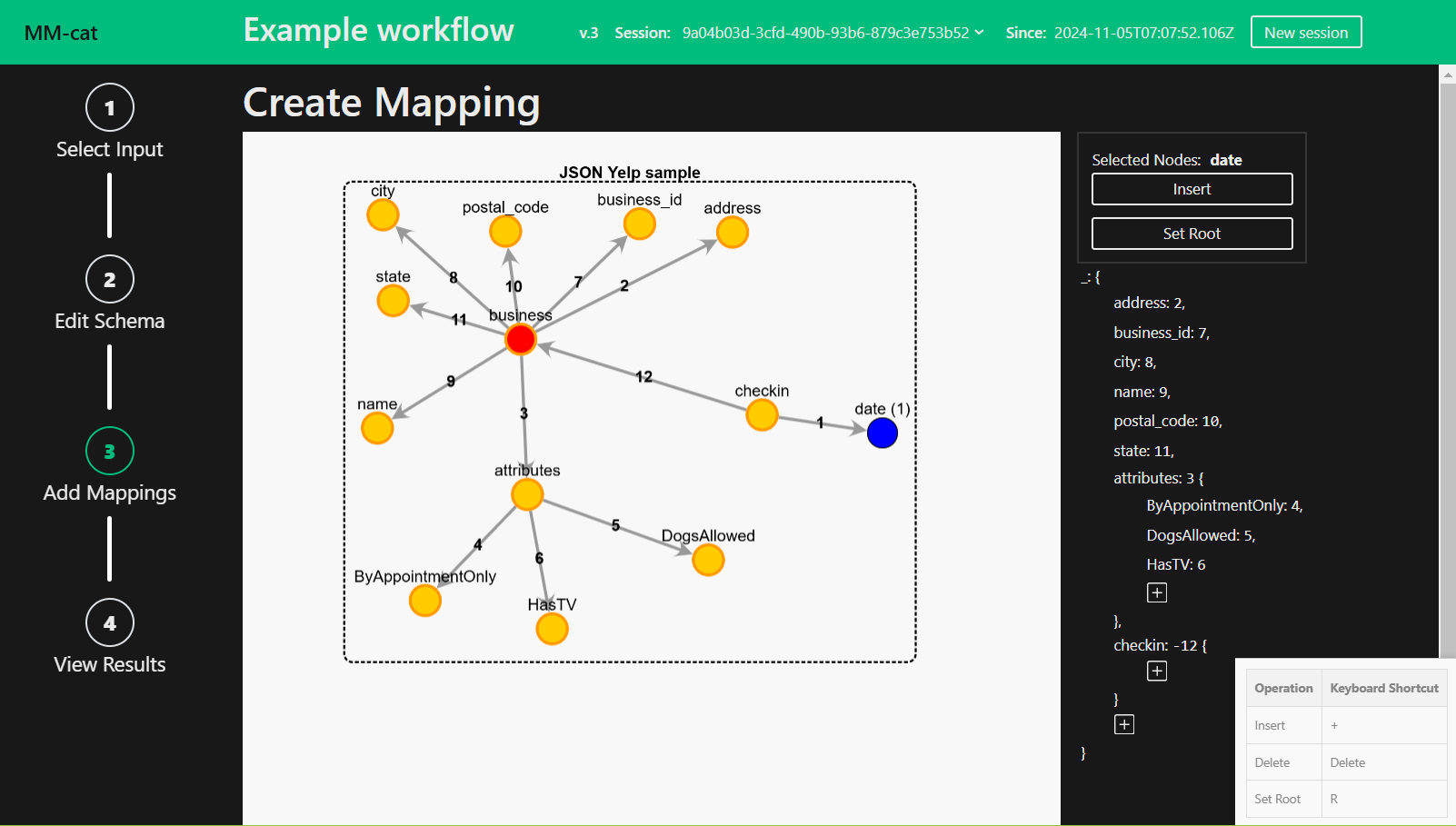Select the postal_code node
The image size is (1456, 826).
pos(505,231)
